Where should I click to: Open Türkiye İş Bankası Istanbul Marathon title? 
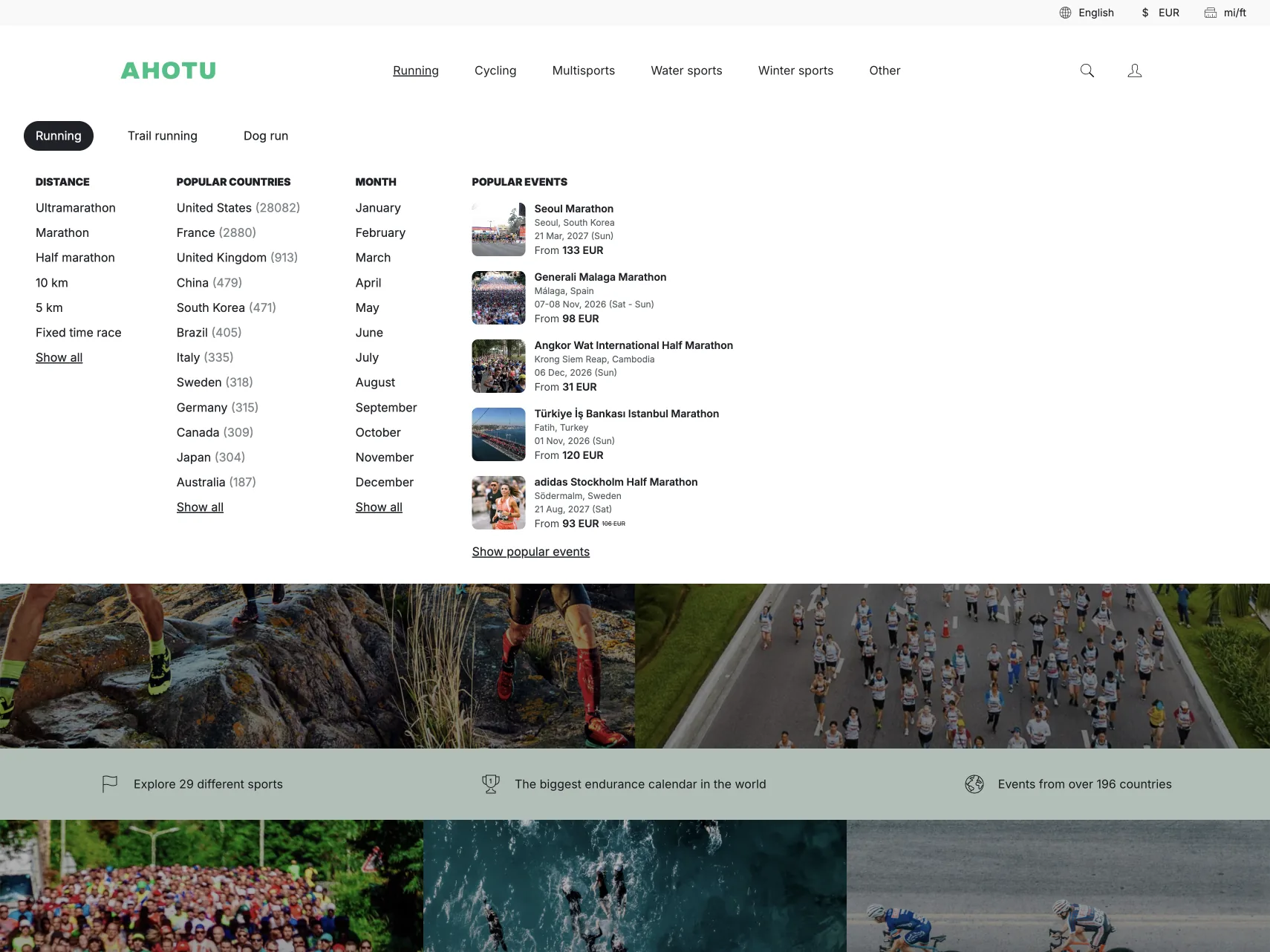[x=627, y=414]
